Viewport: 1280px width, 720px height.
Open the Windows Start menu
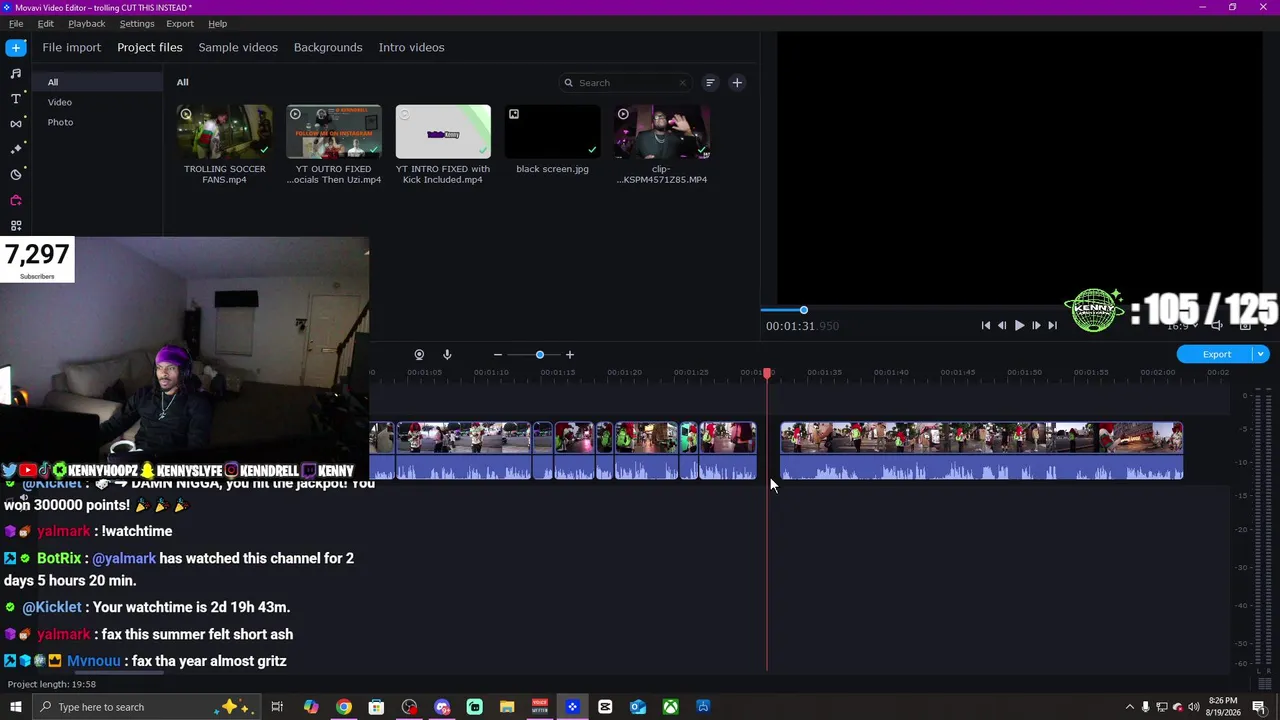click(x=16, y=707)
